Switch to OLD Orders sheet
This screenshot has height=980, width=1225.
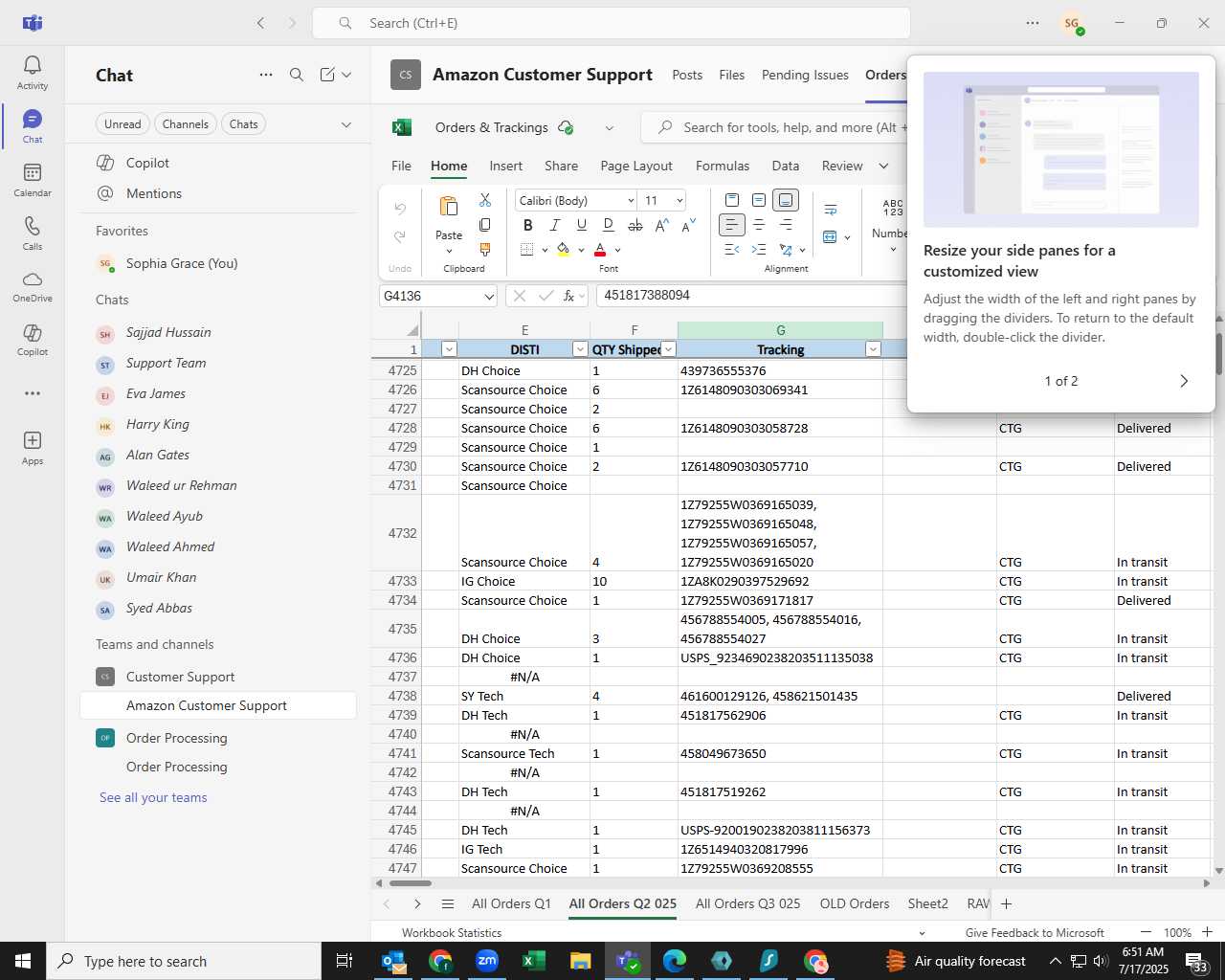(855, 903)
